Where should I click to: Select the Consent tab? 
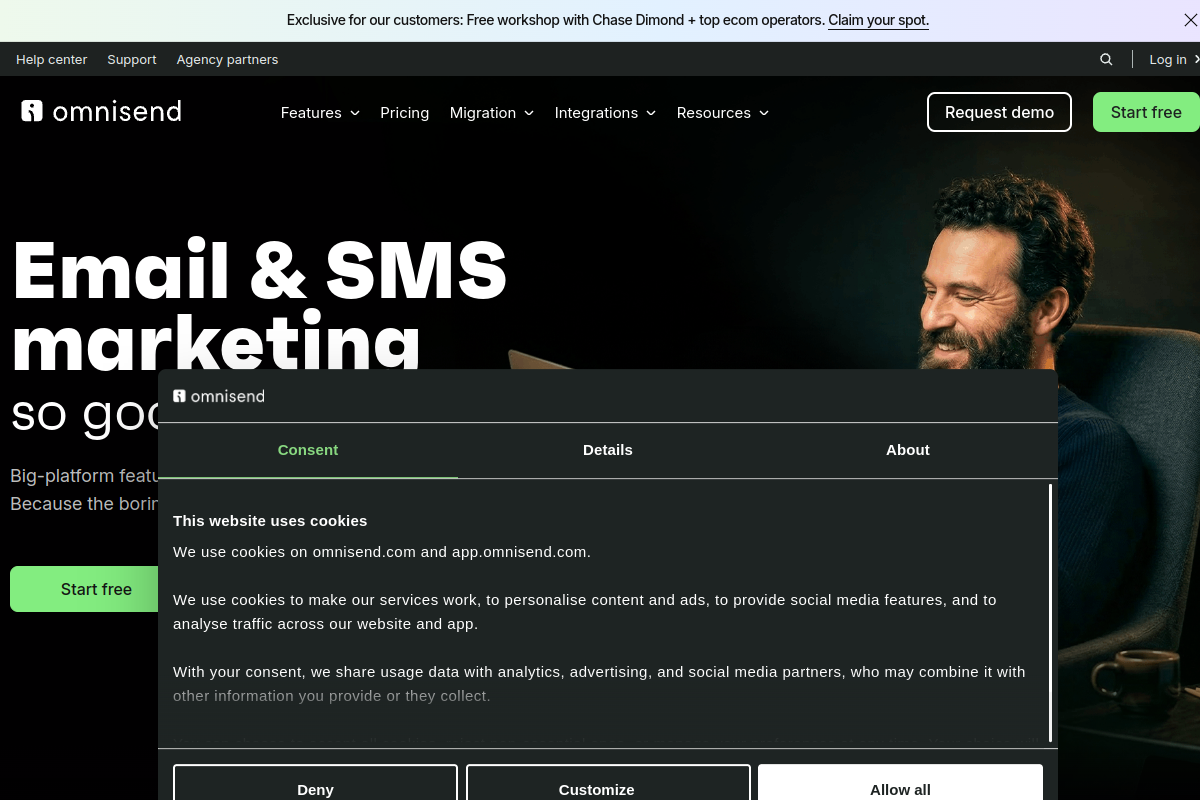tap(308, 450)
